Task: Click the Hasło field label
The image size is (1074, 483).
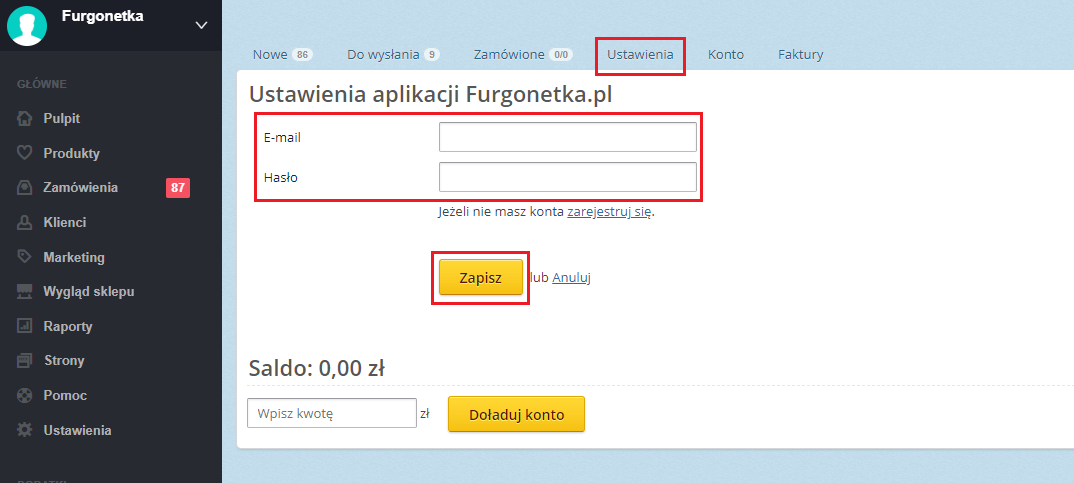Action: [281, 178]
